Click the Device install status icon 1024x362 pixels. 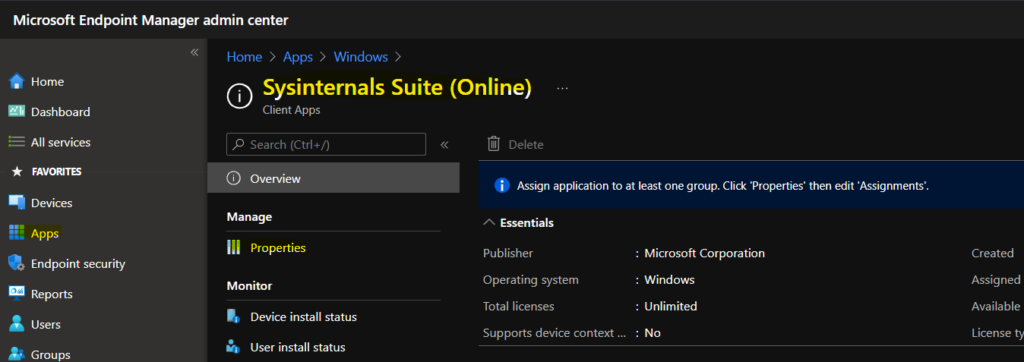click(233, 317)
